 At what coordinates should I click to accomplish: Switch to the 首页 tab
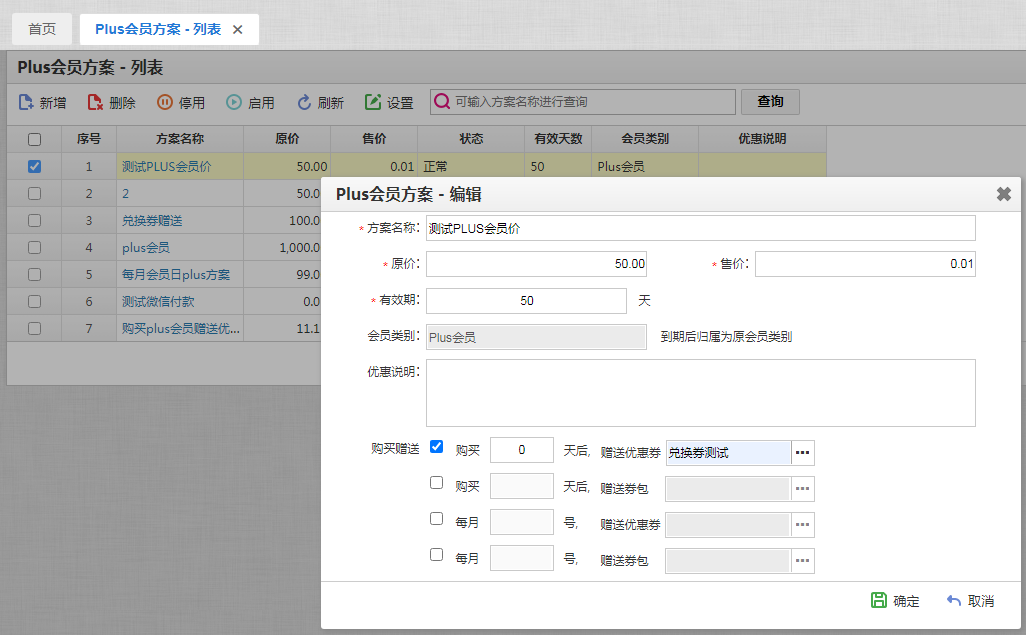[x=42, y=29]
